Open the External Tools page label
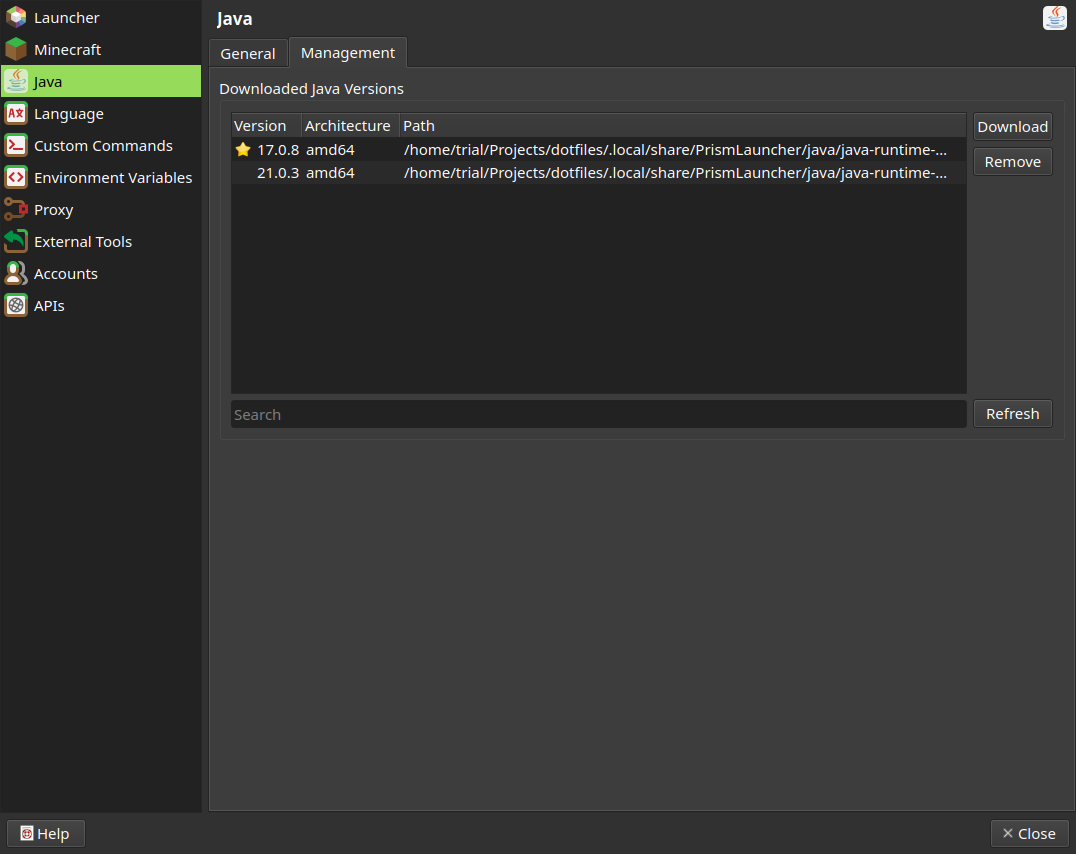 83,242
